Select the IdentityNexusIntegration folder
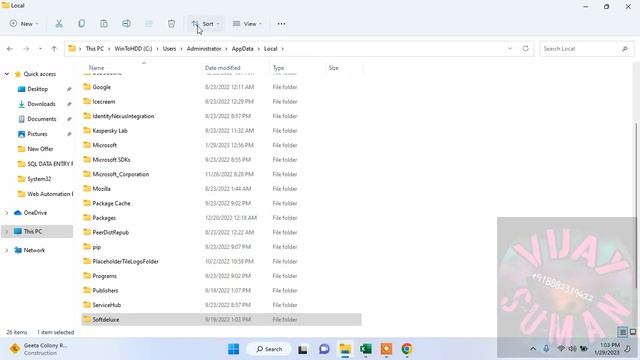This screenshot has width=640, height=360. (x=123, y=116)
